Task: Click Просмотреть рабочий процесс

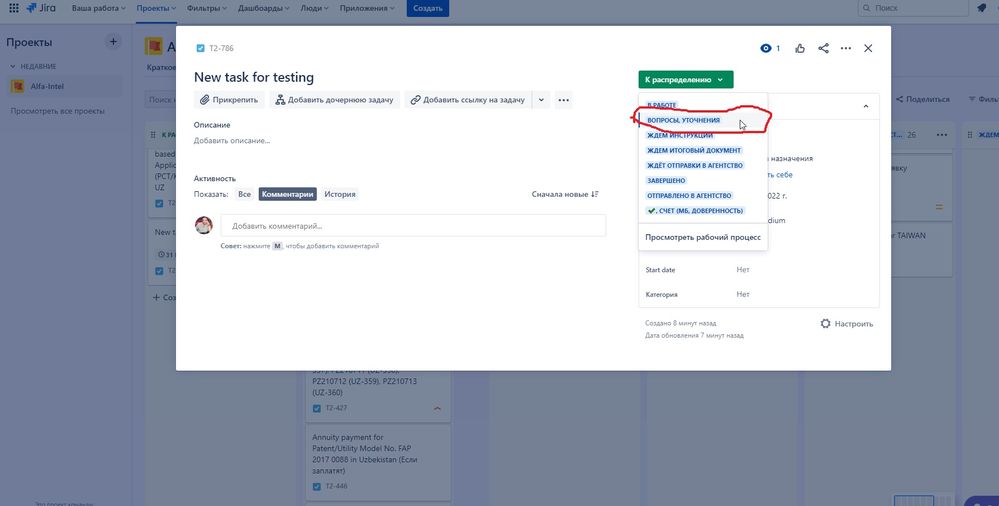Action: click(703, 237)
